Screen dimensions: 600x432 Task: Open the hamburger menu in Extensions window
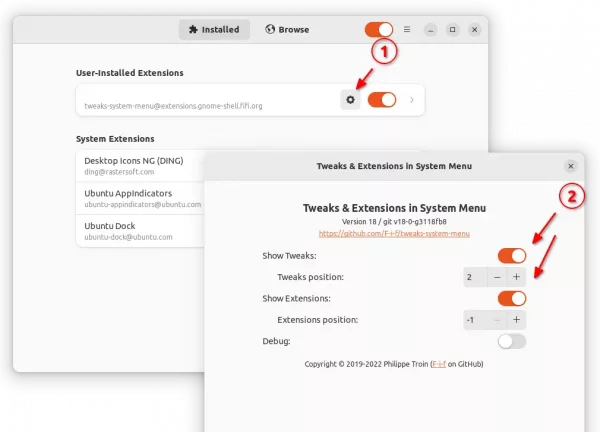[407, 29]
